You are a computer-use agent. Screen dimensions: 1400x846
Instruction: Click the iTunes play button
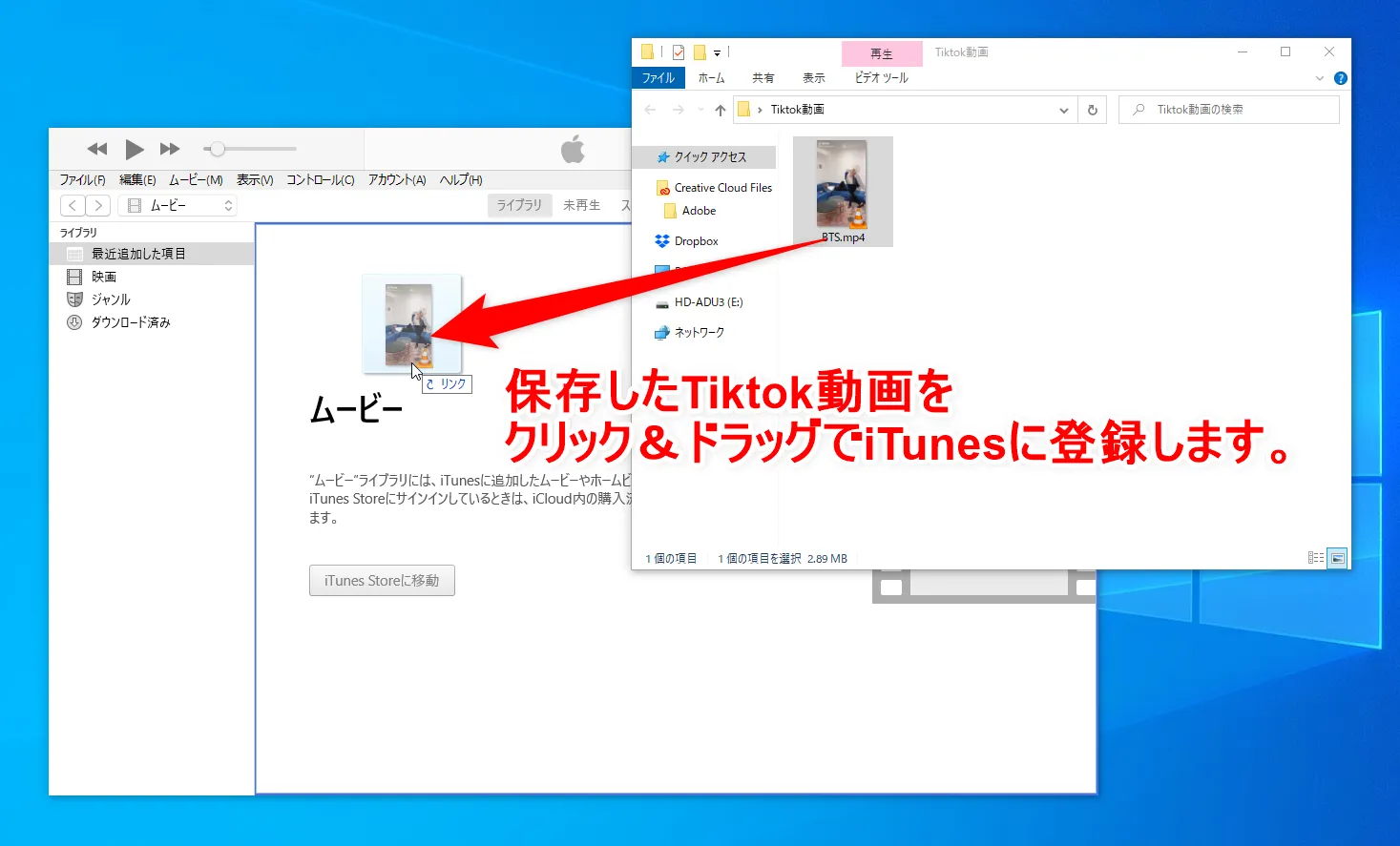point(135,149)
